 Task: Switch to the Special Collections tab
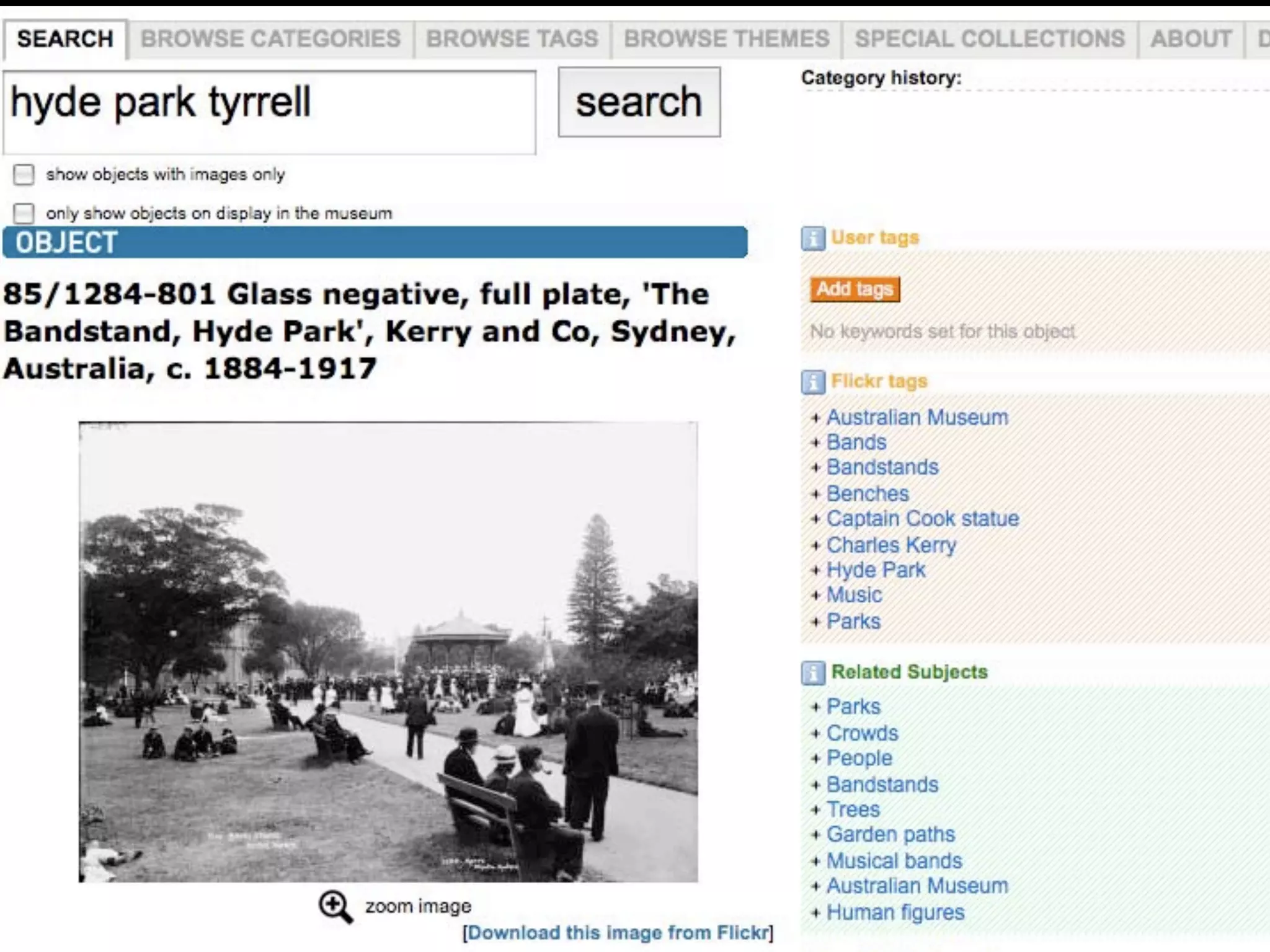[989, 39]
